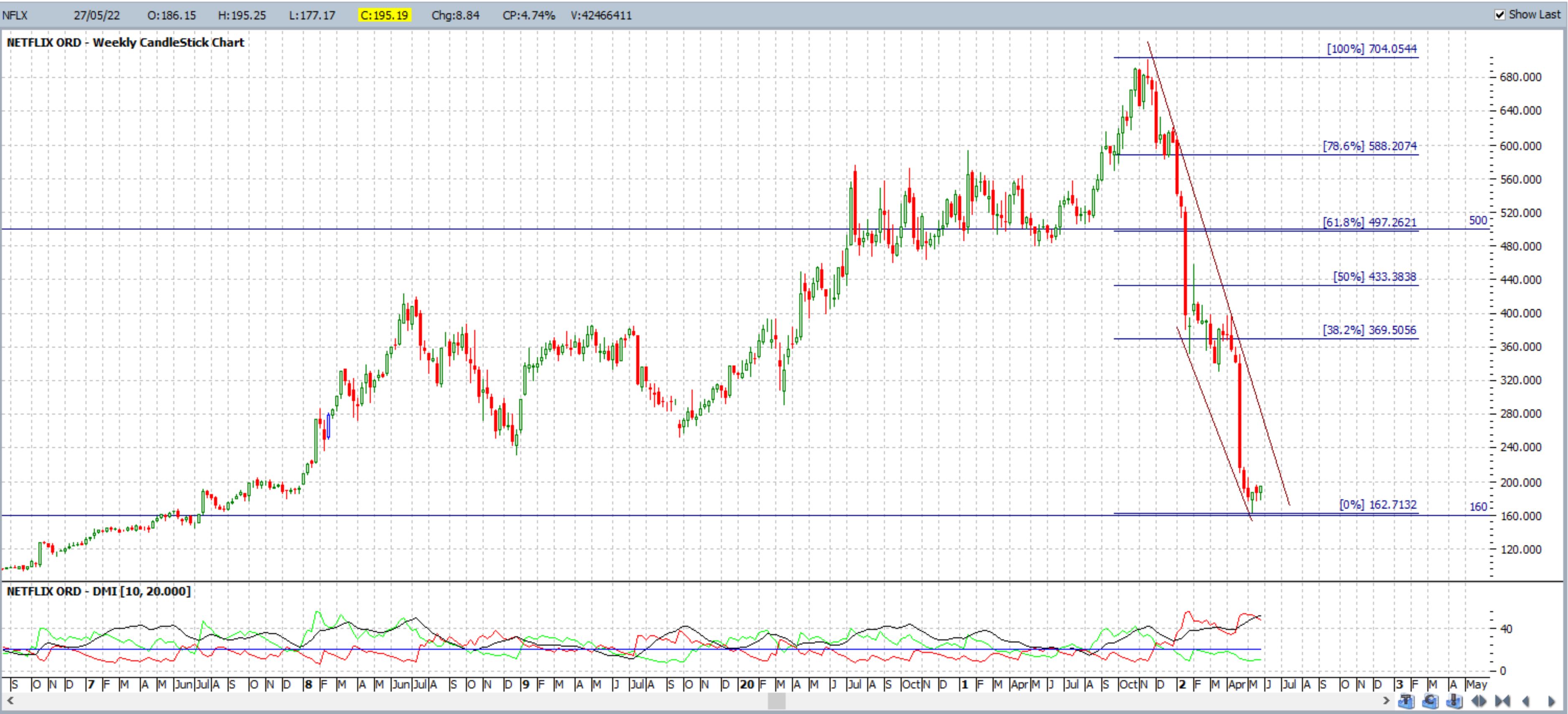Screen dimensions: 1568x714
Task: Click the NFLX ticker symbol in header
Action: pos(15,15)
